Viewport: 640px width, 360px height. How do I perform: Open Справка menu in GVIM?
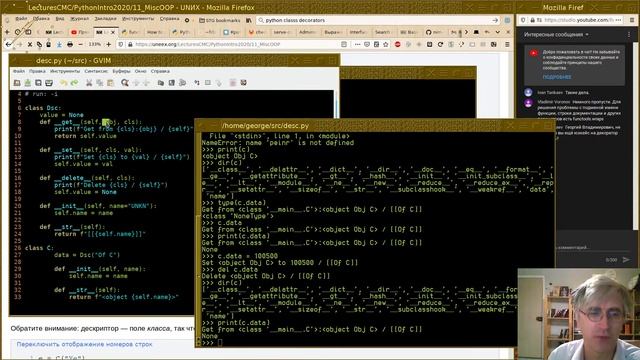160,71
